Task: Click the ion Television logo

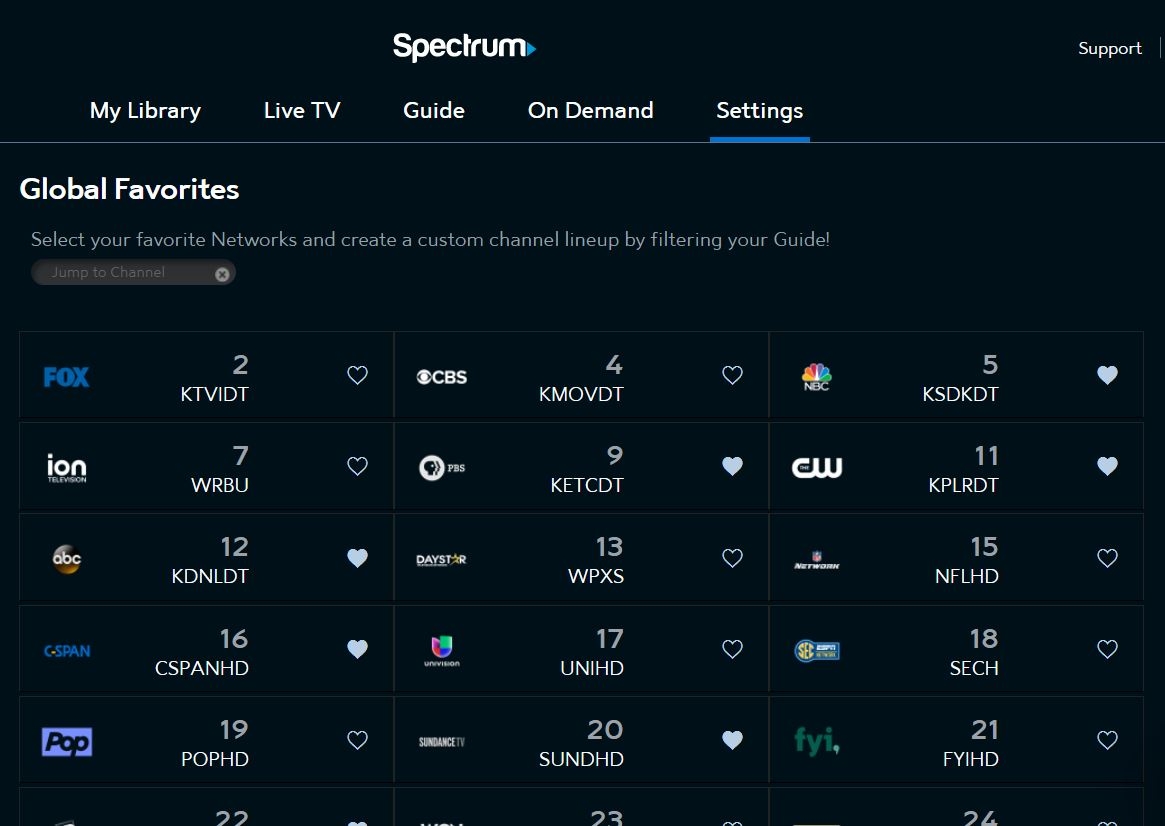Action: coord(66,467)
